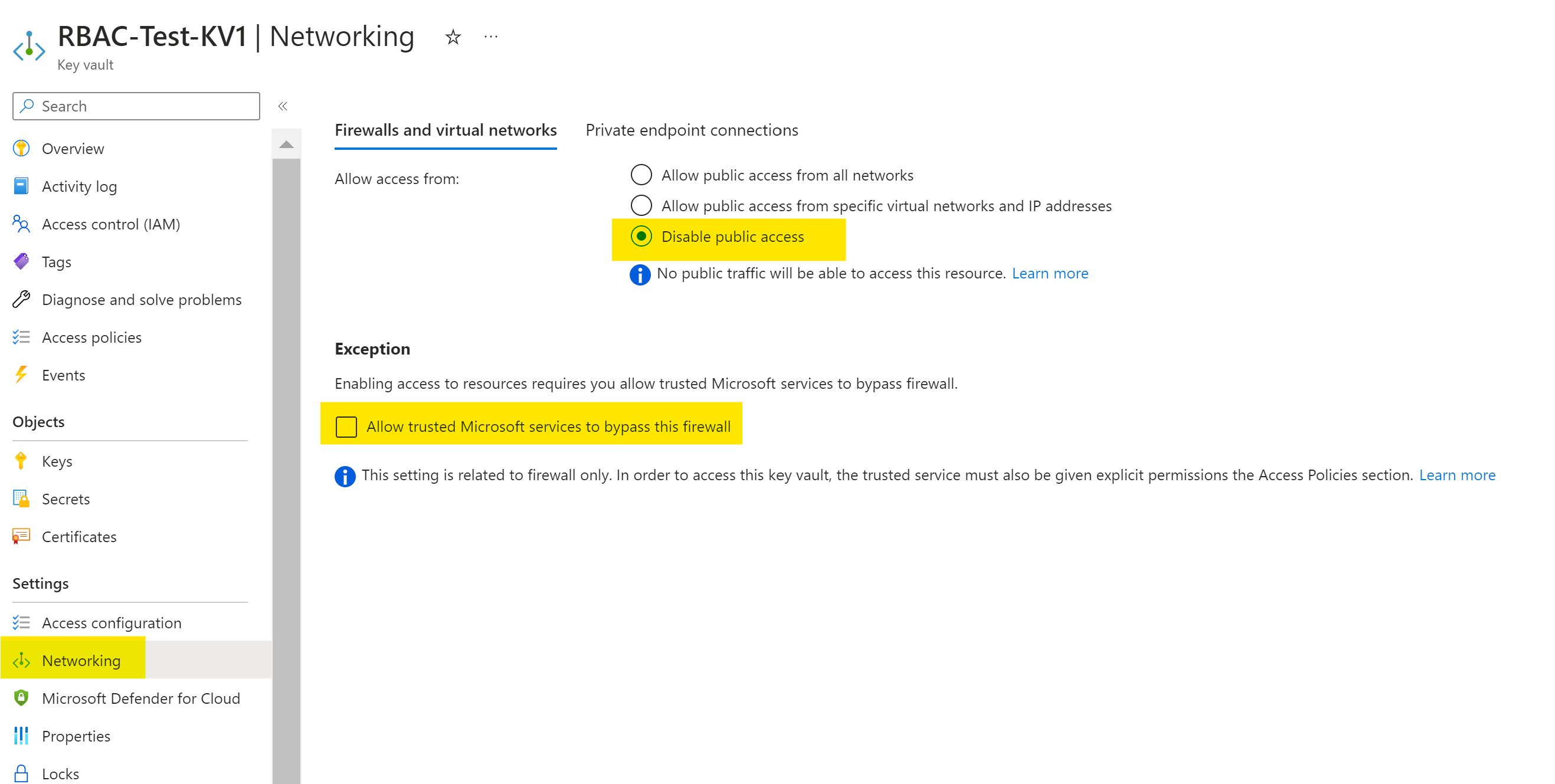The width and height of the screenshot is (1555, 784).
Task: Click the Secrets lock icon
Action: [x=22, y=499]
